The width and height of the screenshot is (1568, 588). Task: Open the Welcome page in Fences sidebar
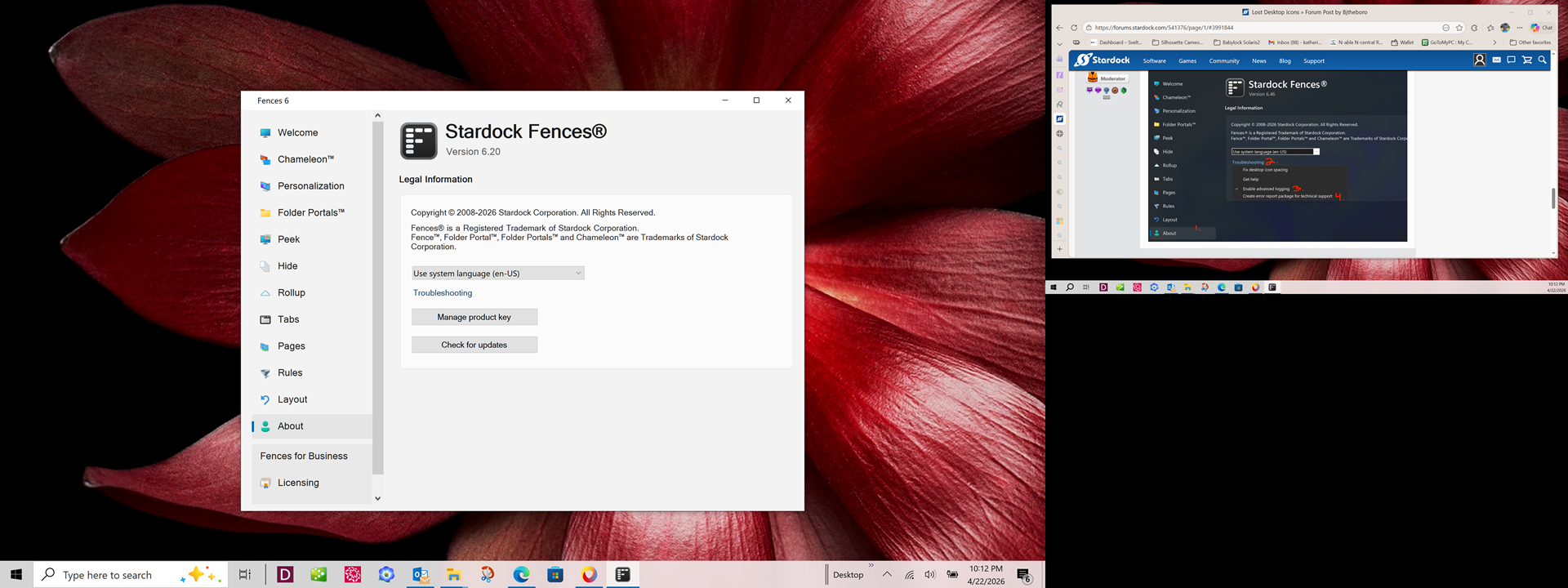click(x=312, y=132)
